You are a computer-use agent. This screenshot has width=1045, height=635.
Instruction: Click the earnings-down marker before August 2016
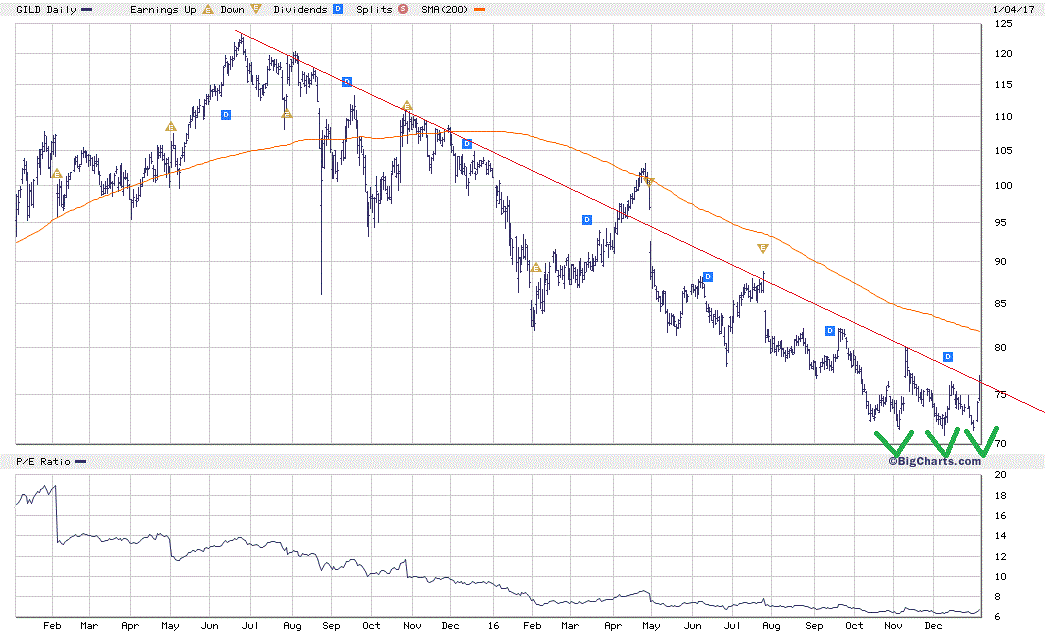click(763, 249)
